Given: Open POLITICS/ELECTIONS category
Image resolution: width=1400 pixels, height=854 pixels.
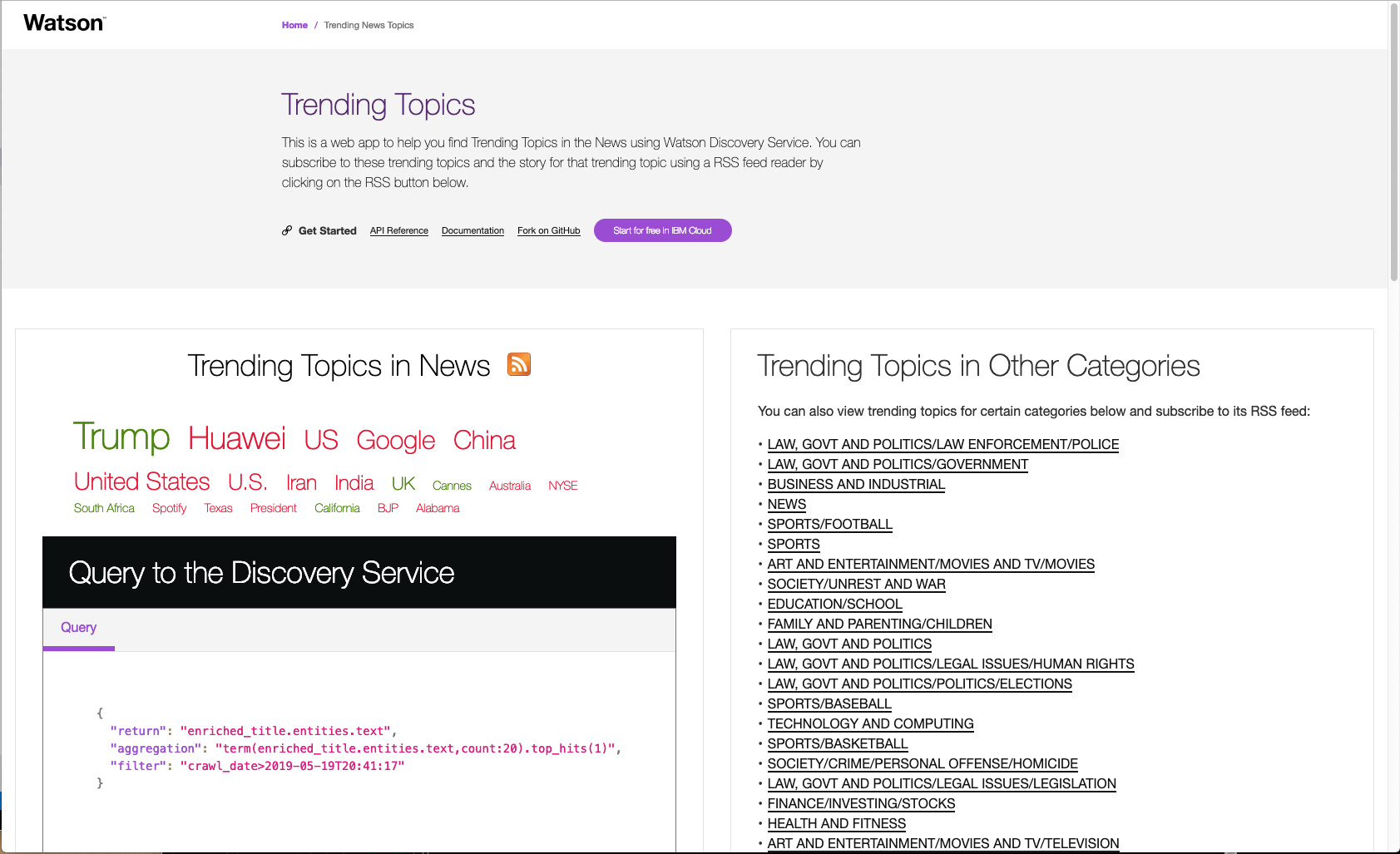Looking at the screenshot, I should [920, 684].
